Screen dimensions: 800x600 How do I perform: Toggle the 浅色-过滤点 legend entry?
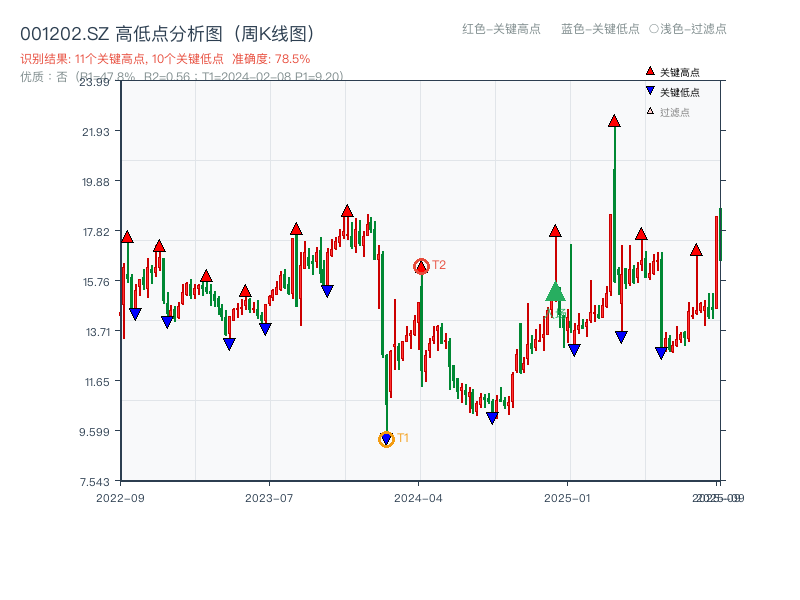[691, 30]
